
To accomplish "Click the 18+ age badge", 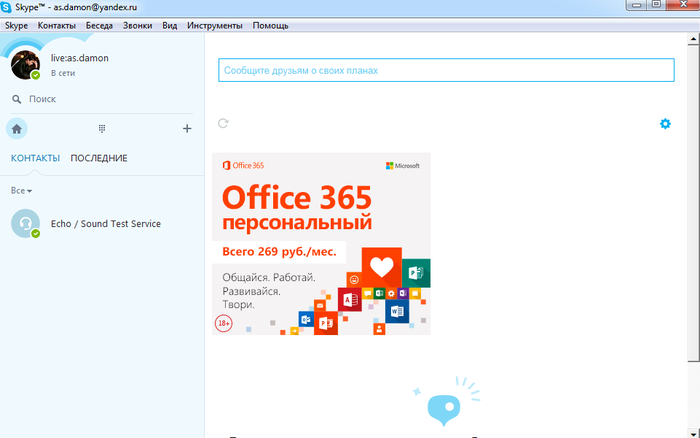I will [224, 323].
